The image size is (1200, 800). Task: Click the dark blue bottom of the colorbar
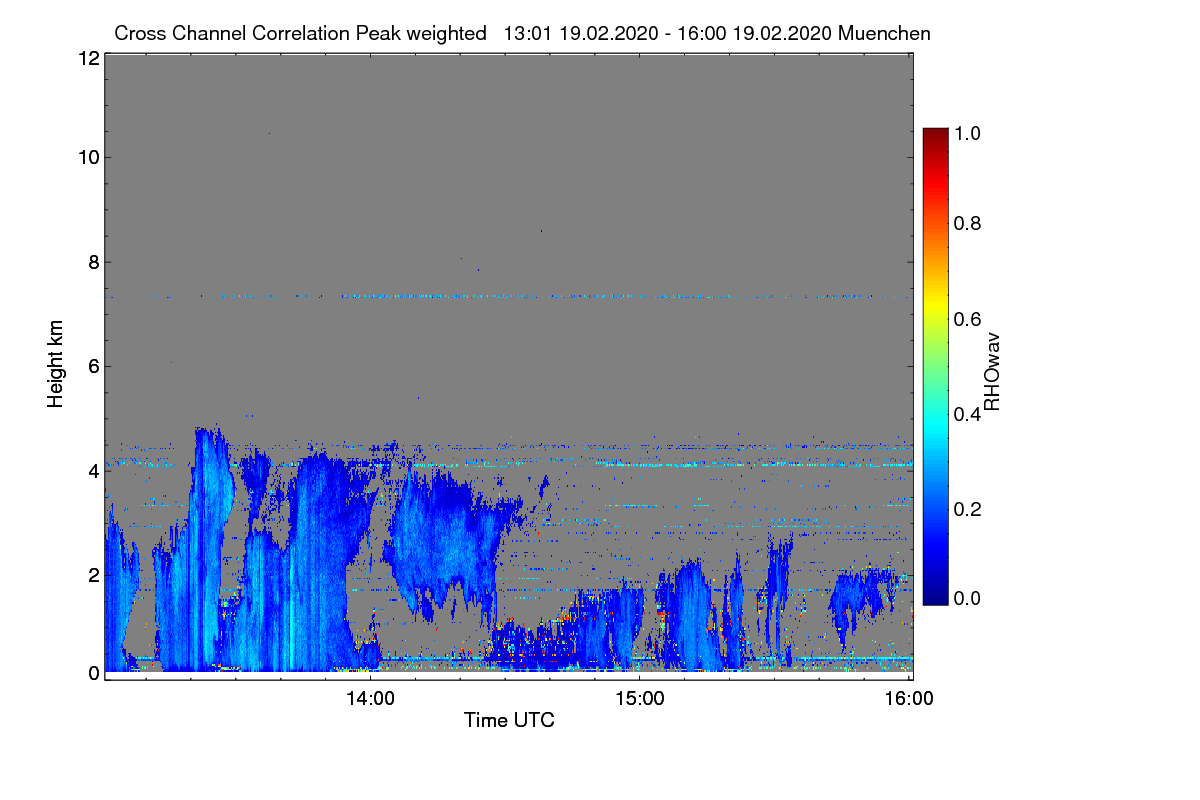935,597
